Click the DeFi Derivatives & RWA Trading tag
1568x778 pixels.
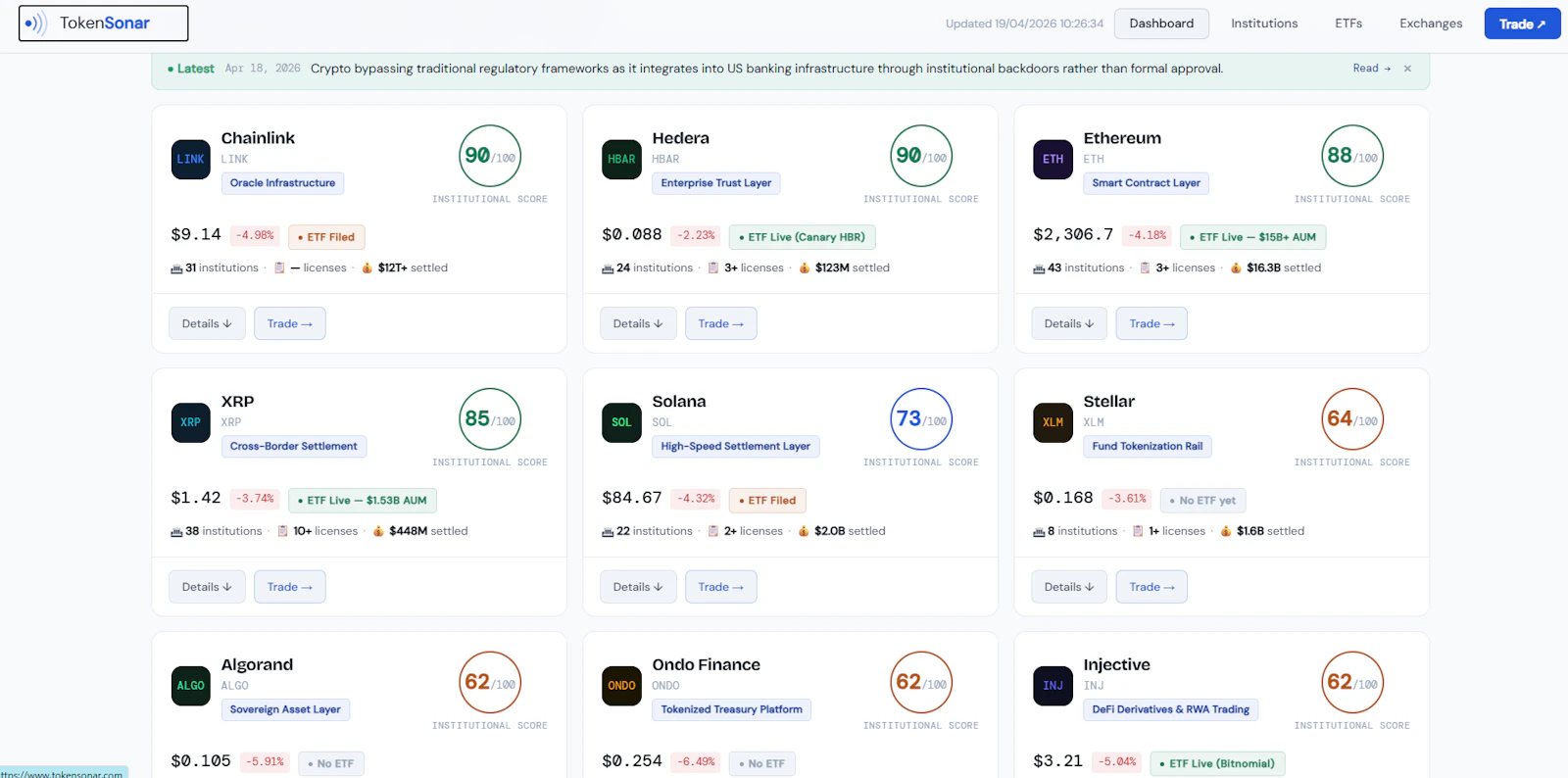click(x=1171, y=709)
